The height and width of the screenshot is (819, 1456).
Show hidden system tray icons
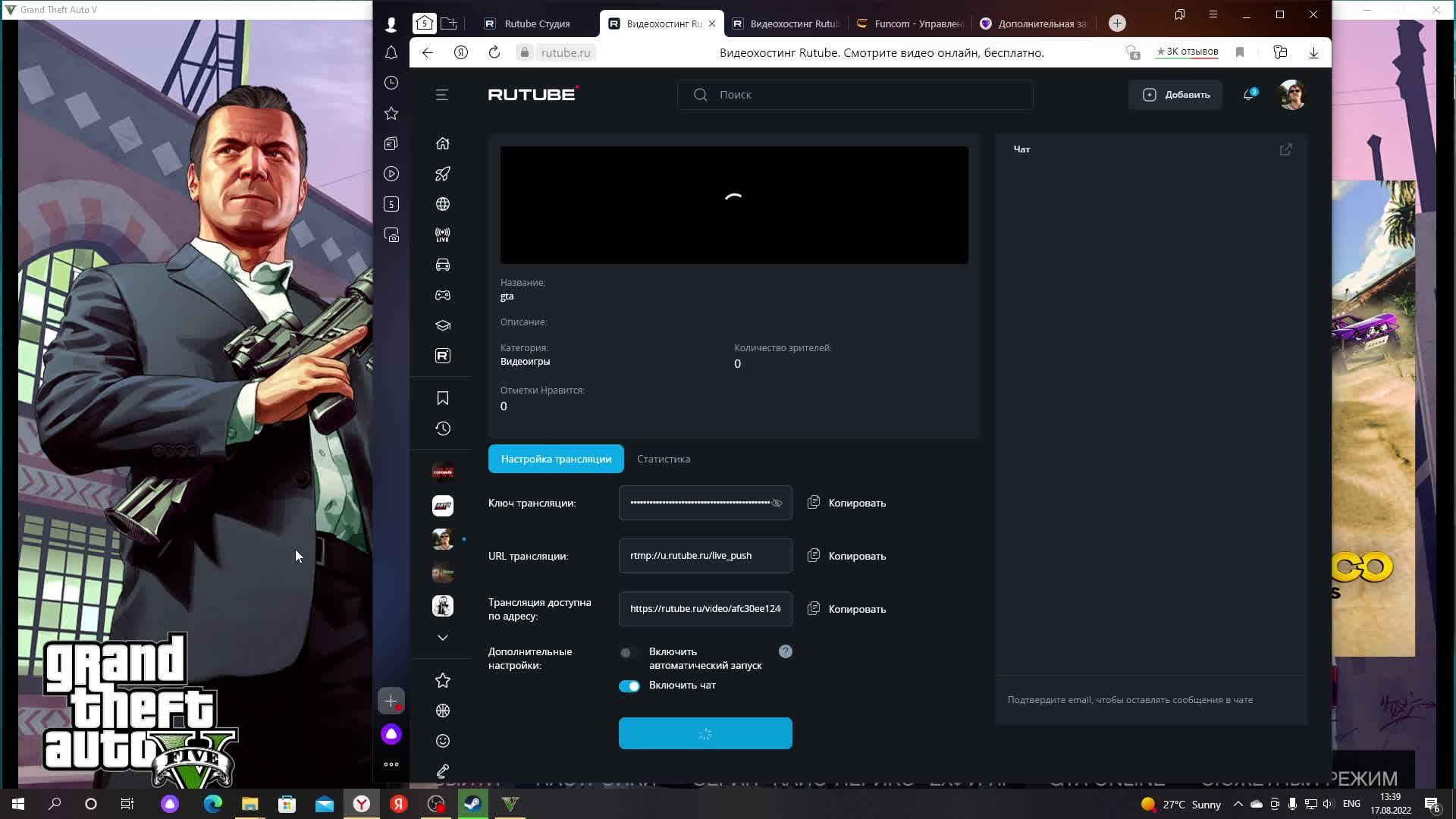[1238, 804]
